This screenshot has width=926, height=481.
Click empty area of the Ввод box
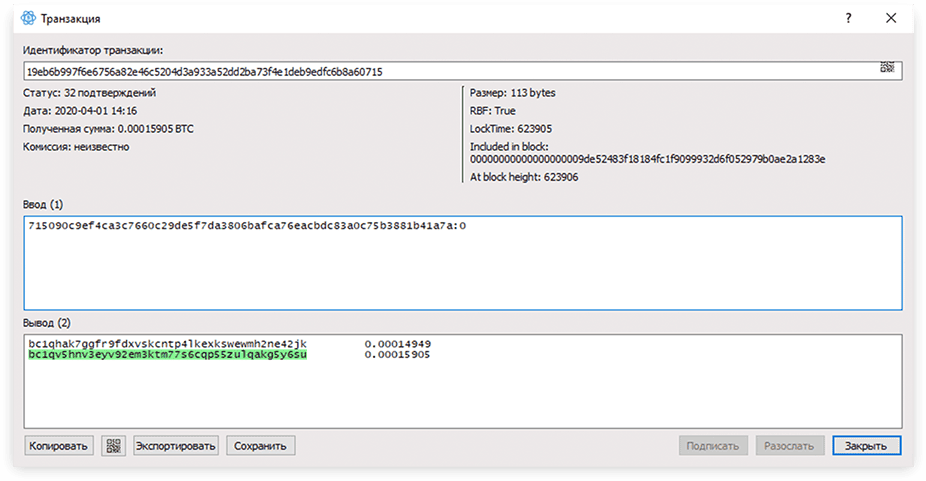tap(463, 272)
